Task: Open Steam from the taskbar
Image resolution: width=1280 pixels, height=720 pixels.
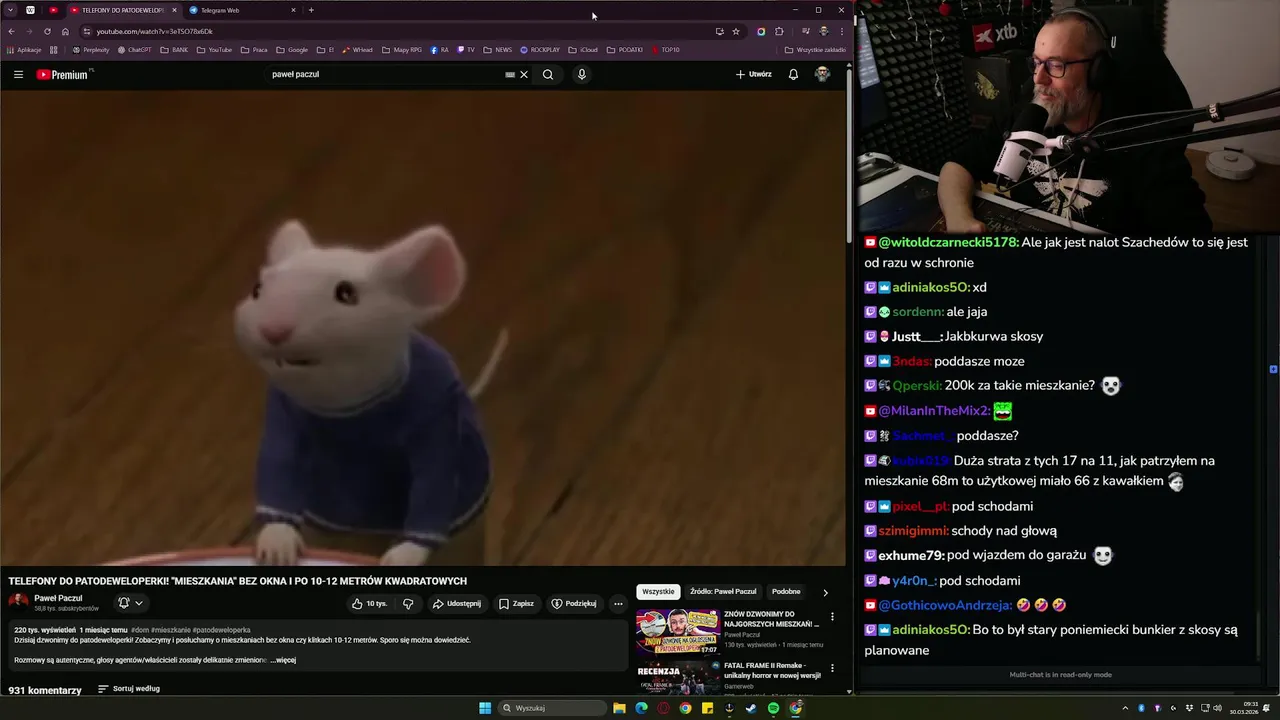Action: pyautogui.click(x=751, y=708)
